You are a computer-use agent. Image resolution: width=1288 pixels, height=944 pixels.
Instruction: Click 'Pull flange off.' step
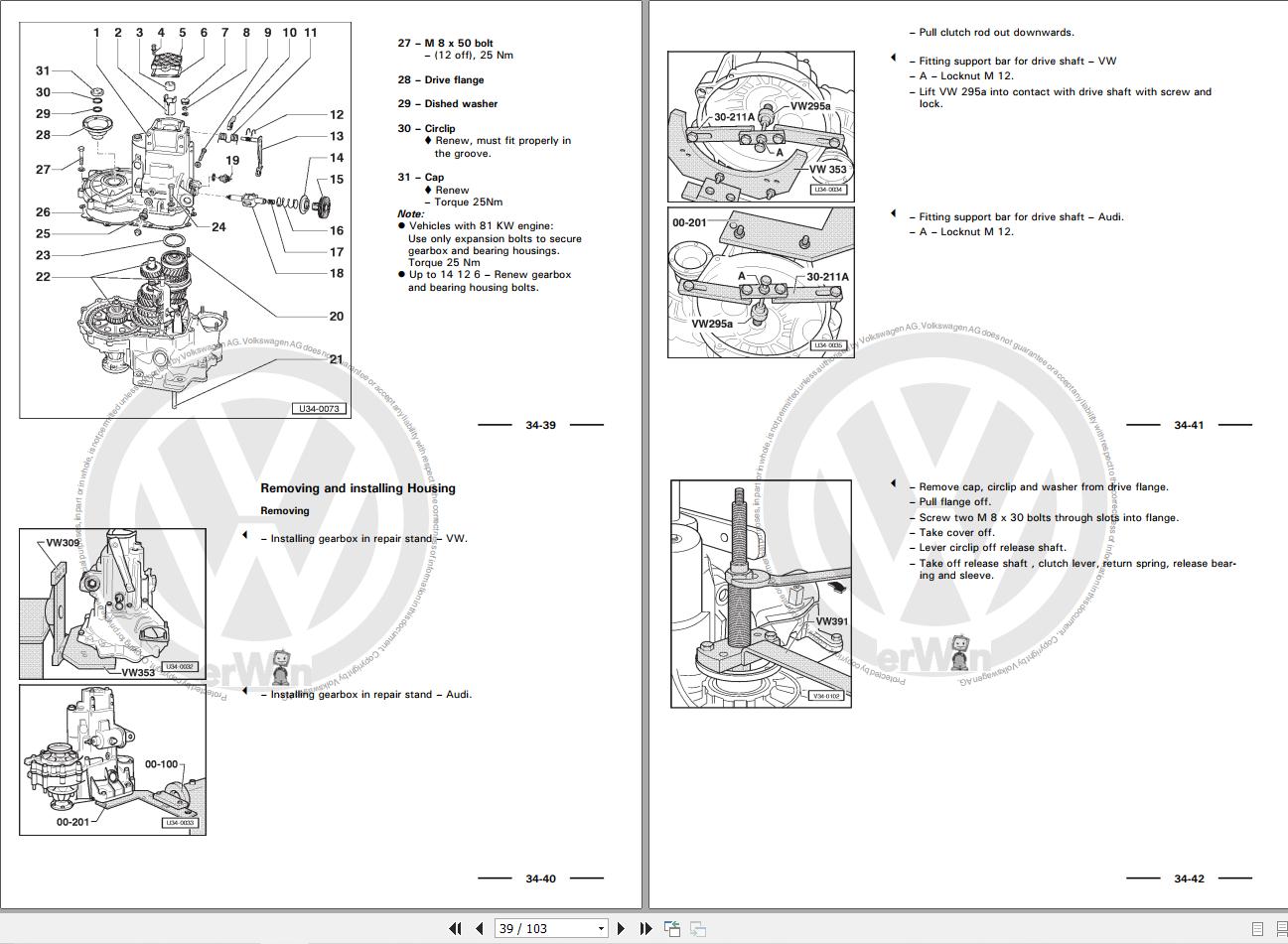pos(949,502)
